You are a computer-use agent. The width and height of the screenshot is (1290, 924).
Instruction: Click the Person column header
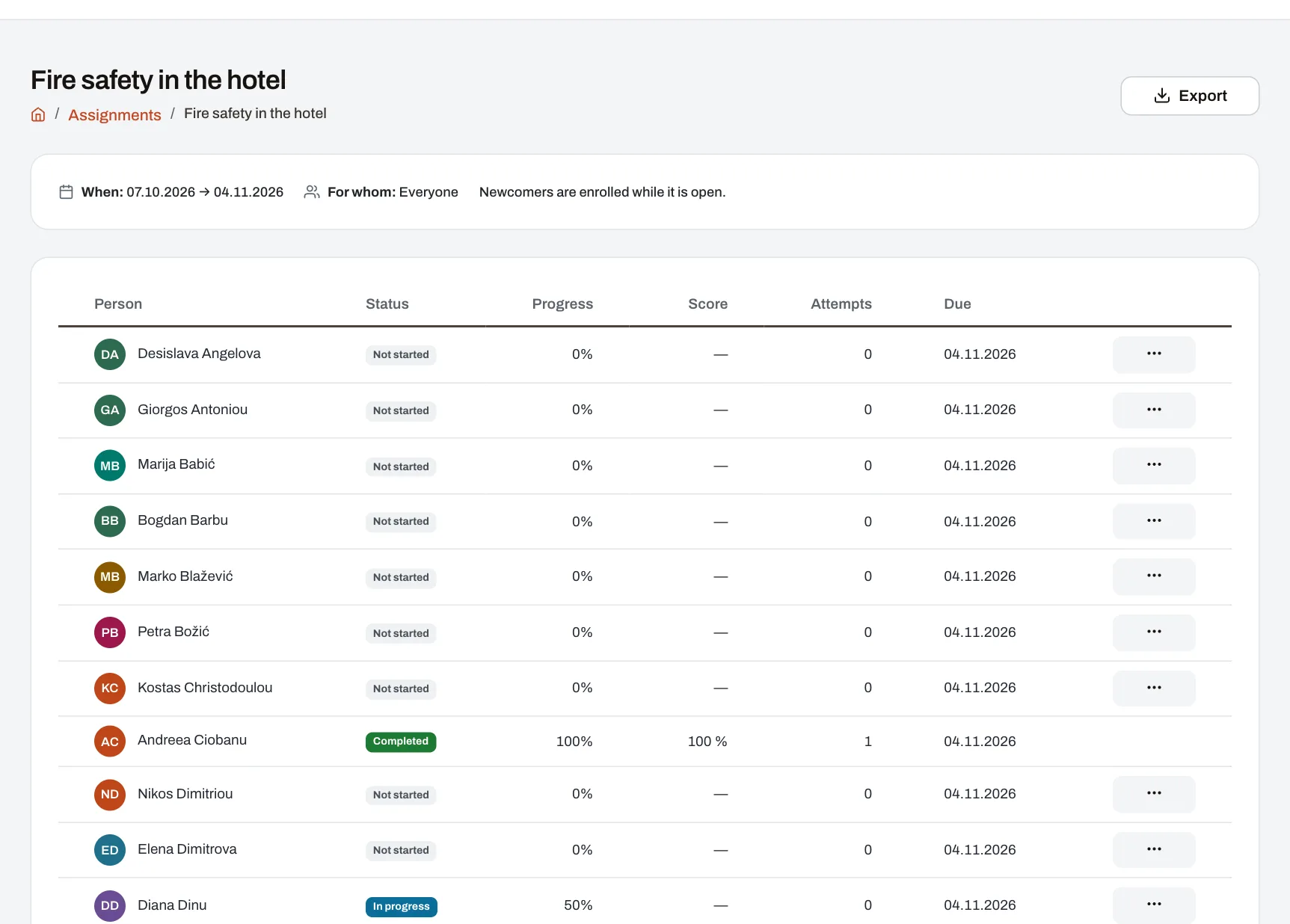[118, 304]
